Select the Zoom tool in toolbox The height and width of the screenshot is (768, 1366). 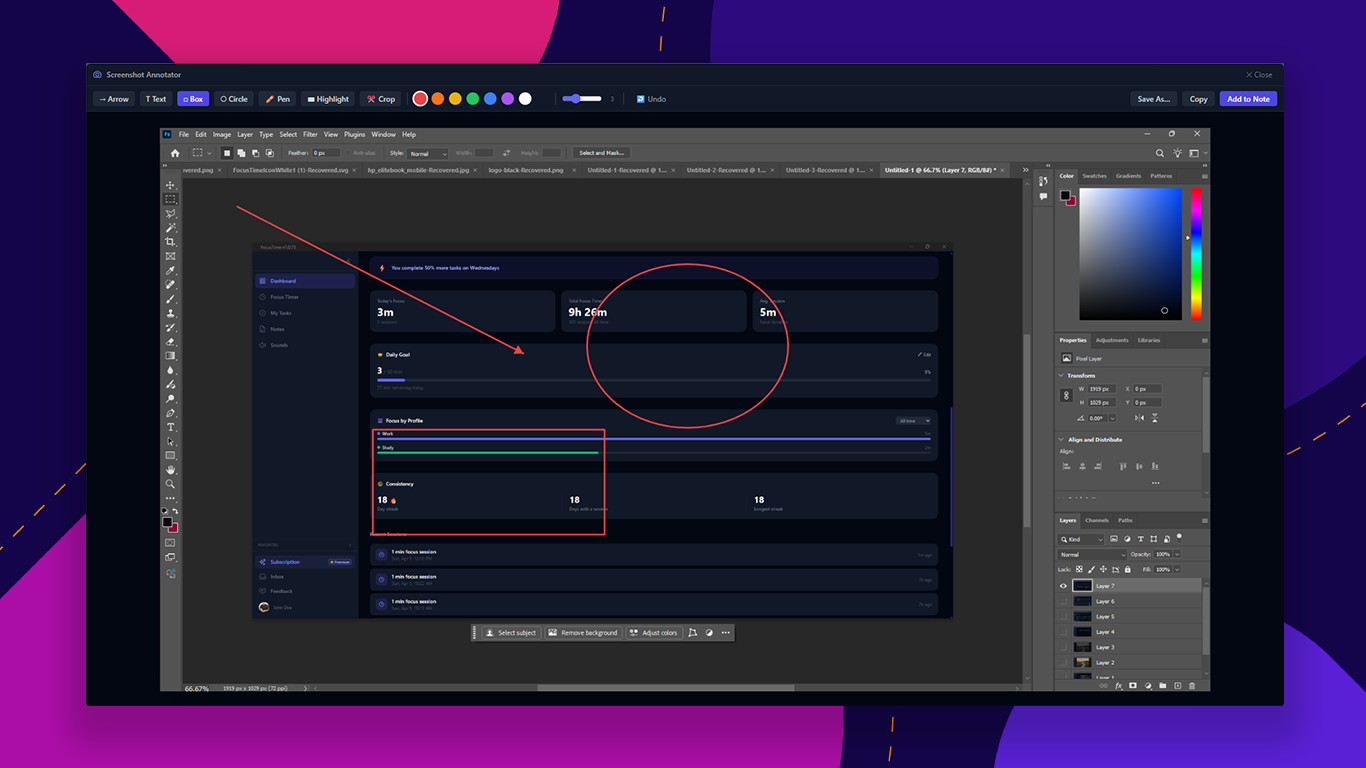point(171,484)
